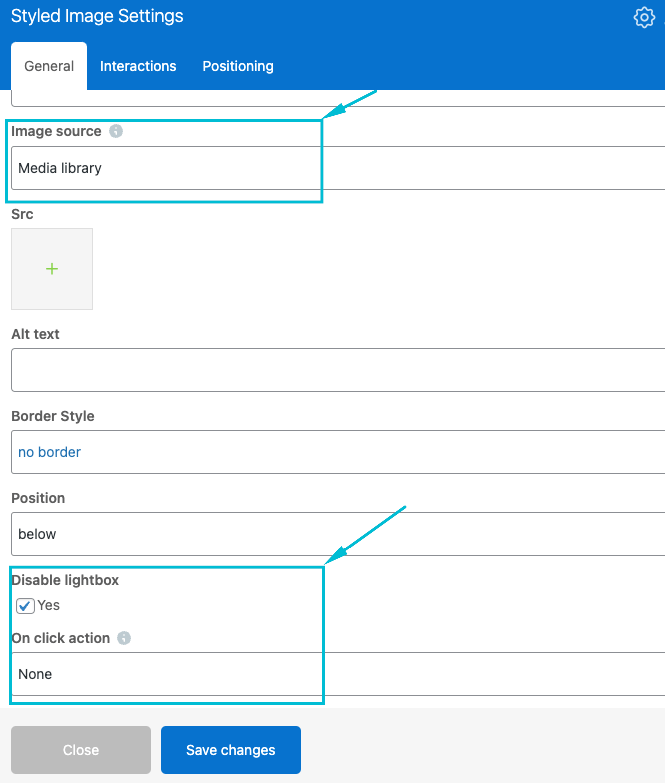Open the settings gear icon in header
The width and height of the screenshot is (665, 783).
pyautogui.click(x=644, y=18)
